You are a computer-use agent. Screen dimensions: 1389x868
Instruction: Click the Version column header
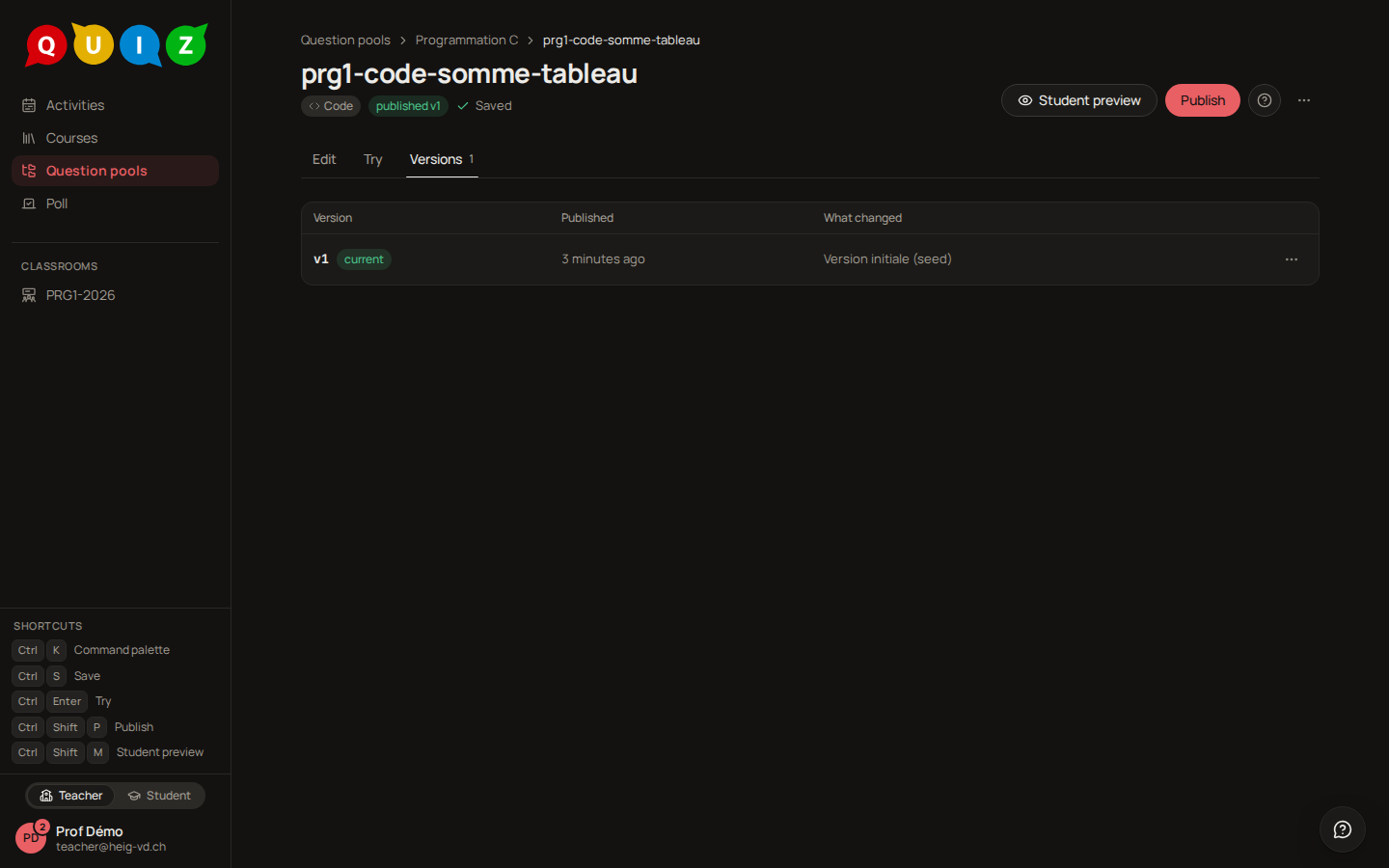[x=333, y=218]
